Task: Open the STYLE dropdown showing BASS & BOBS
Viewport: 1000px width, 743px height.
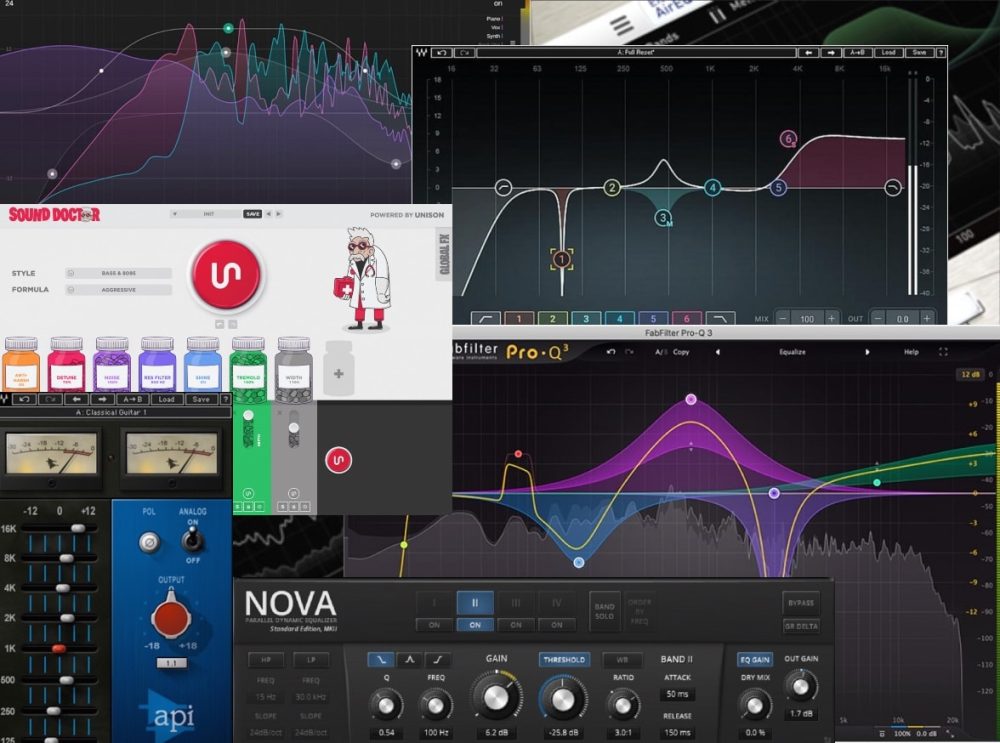Action: [x=117, y=273]
